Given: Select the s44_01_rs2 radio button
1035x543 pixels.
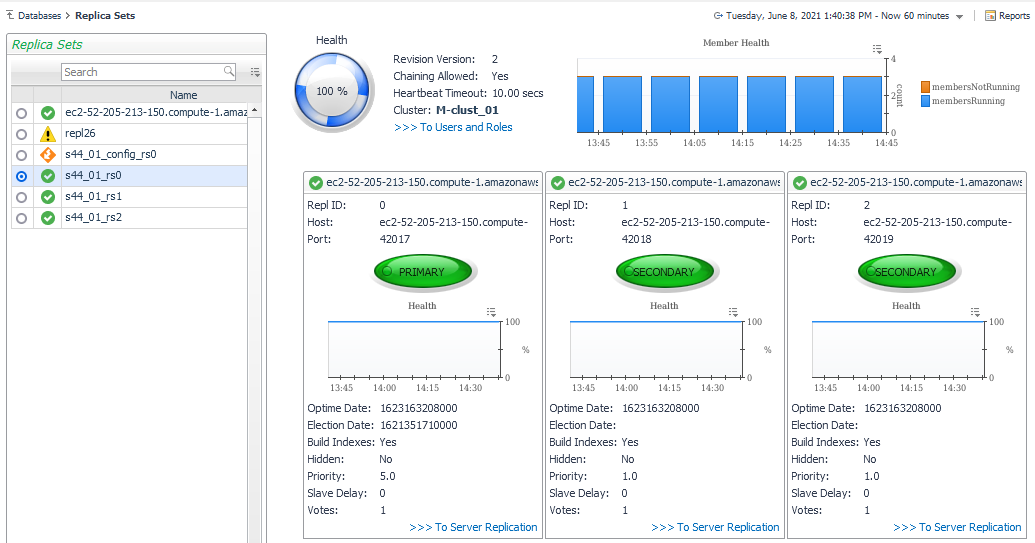Looking at the screenshot, I should point(21,218).
